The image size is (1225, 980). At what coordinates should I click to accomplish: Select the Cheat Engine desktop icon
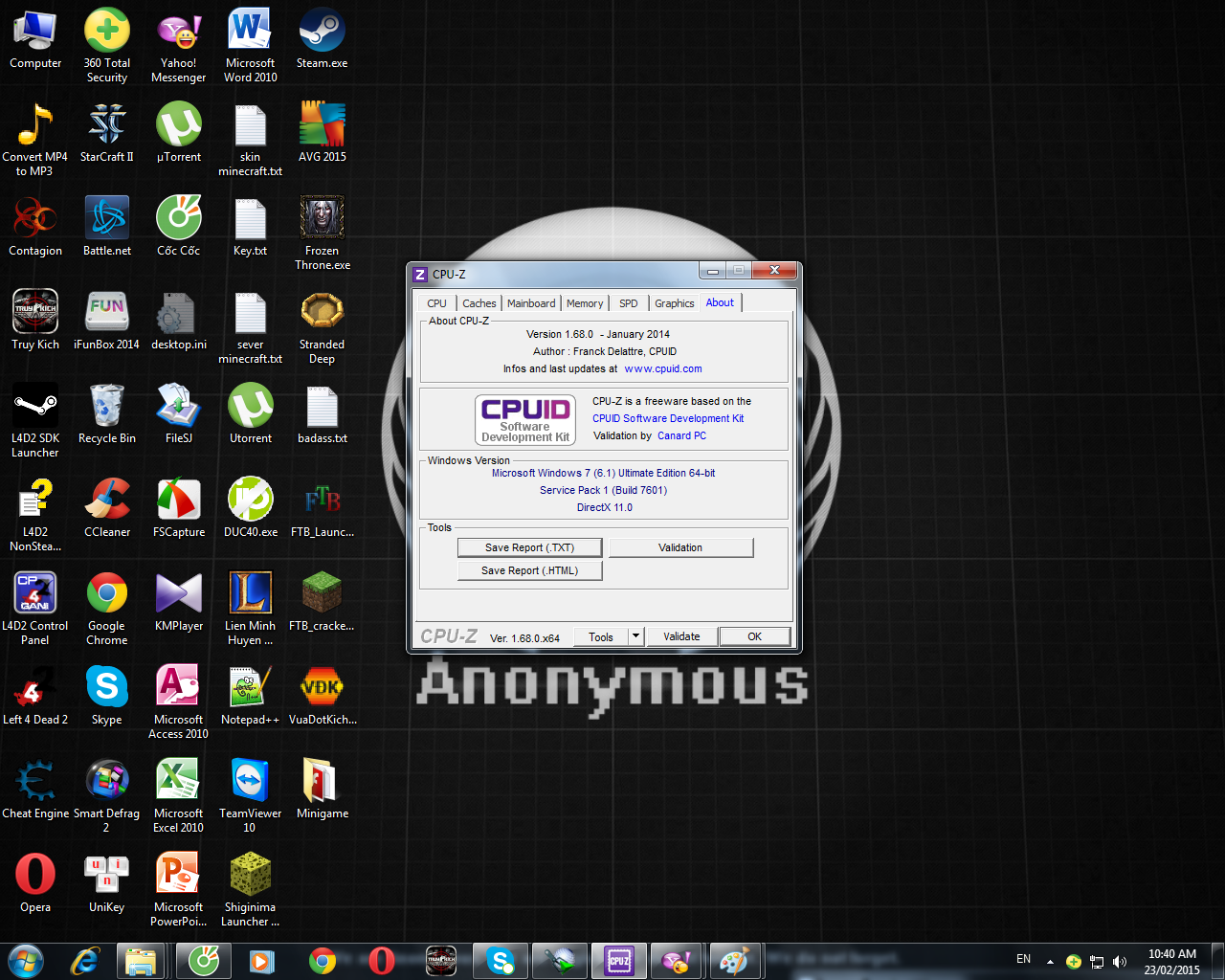click(x=35, y=790)
